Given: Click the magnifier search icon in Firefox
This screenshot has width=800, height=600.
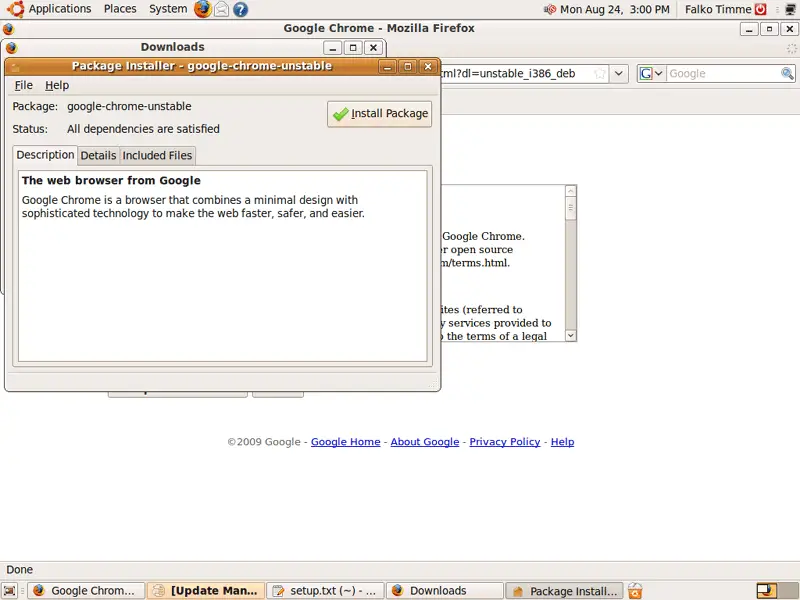Looking at the screenshot, I should [787, 73].
